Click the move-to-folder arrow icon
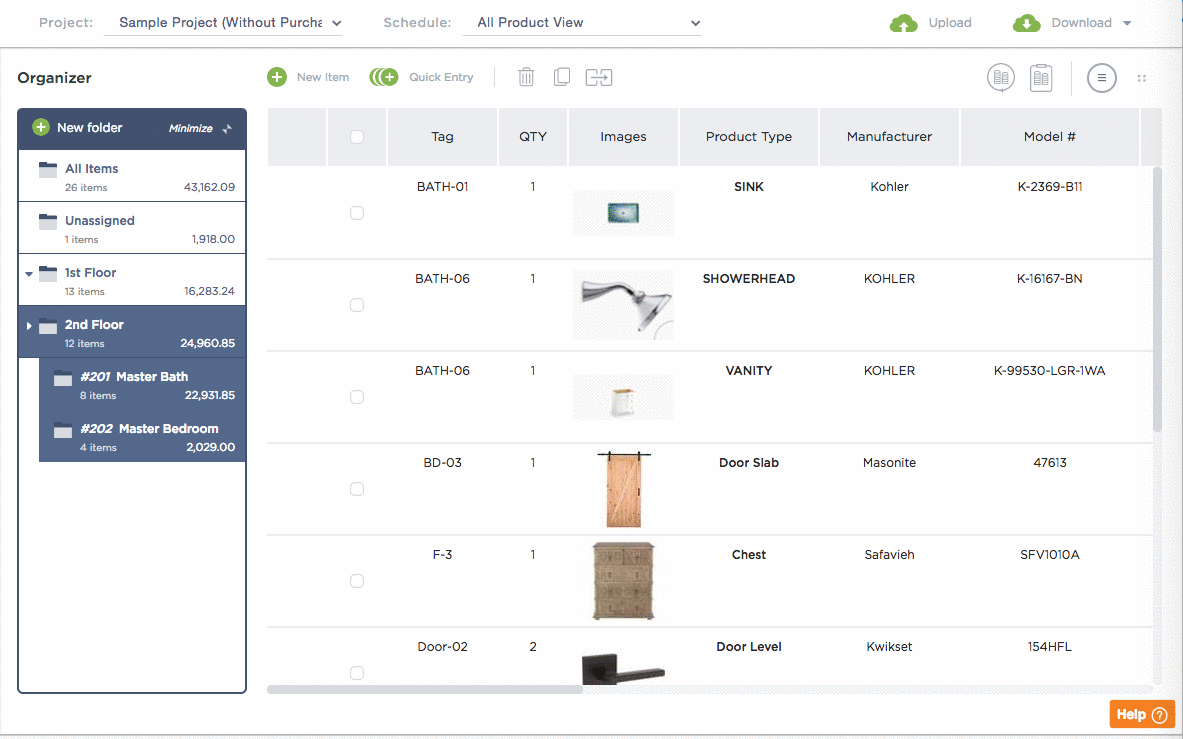The width and height of the screenshot is (1183, 739). 599,77
